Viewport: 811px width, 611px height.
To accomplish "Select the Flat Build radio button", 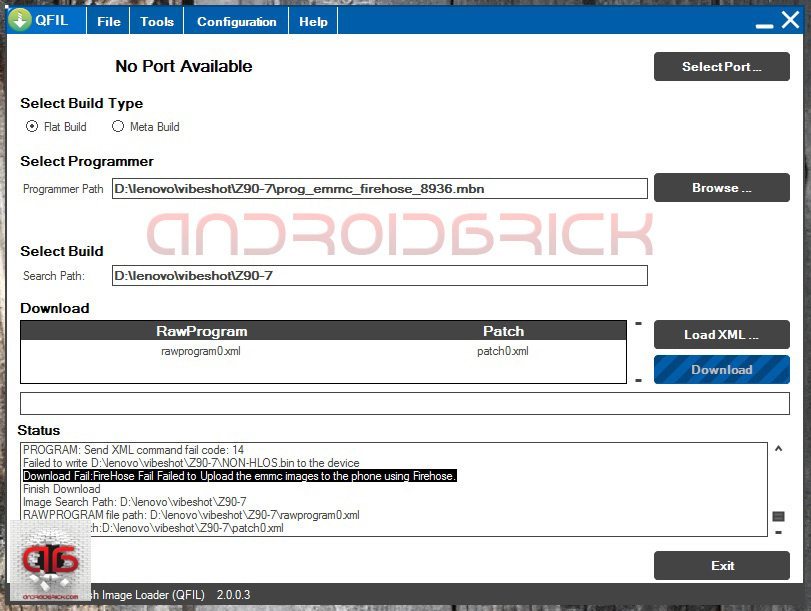I will pyautogui.click(x=32, y=127).
